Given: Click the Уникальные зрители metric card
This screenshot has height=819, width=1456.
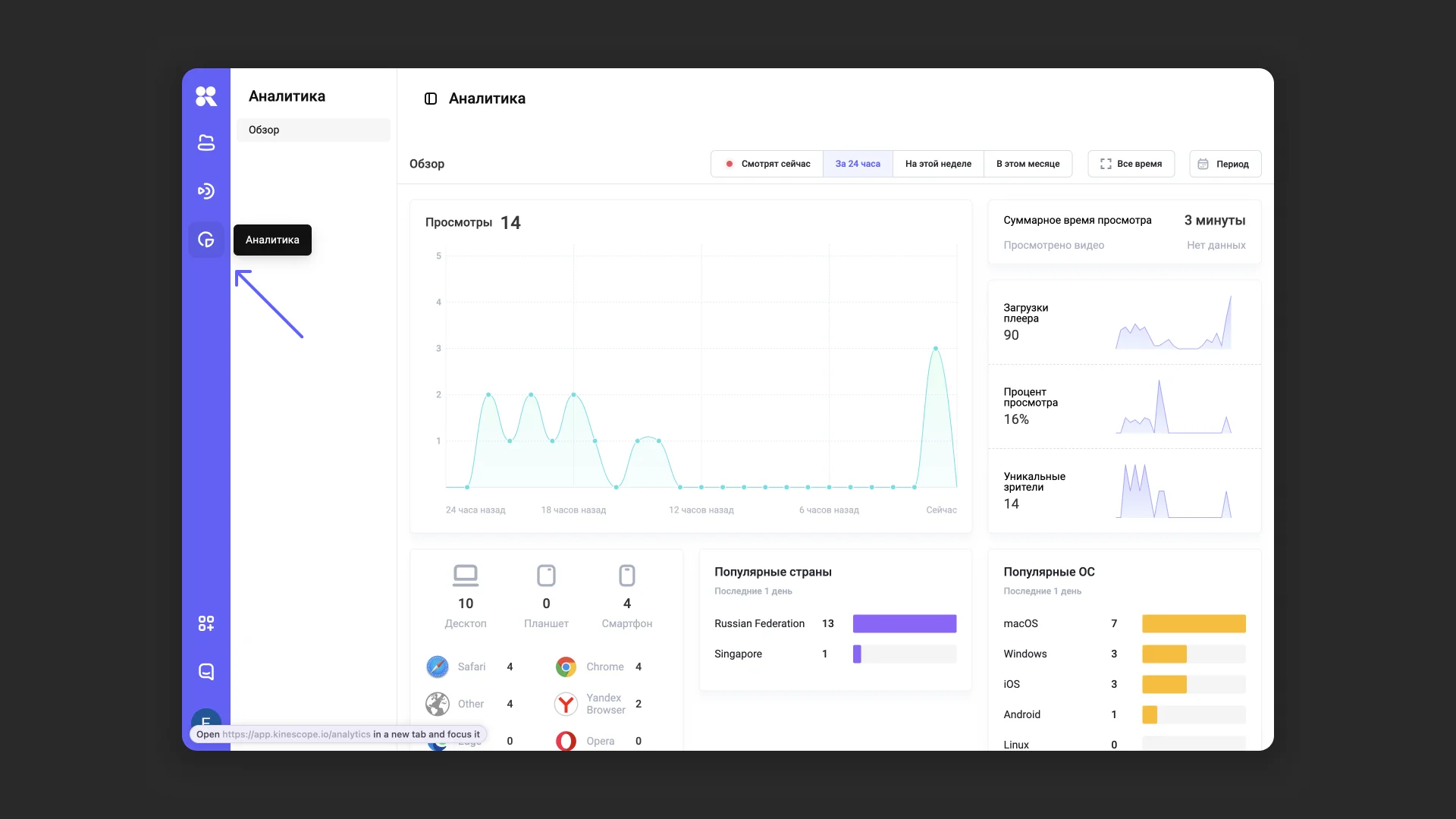Looking at the screenshot, I should 1124,491.
